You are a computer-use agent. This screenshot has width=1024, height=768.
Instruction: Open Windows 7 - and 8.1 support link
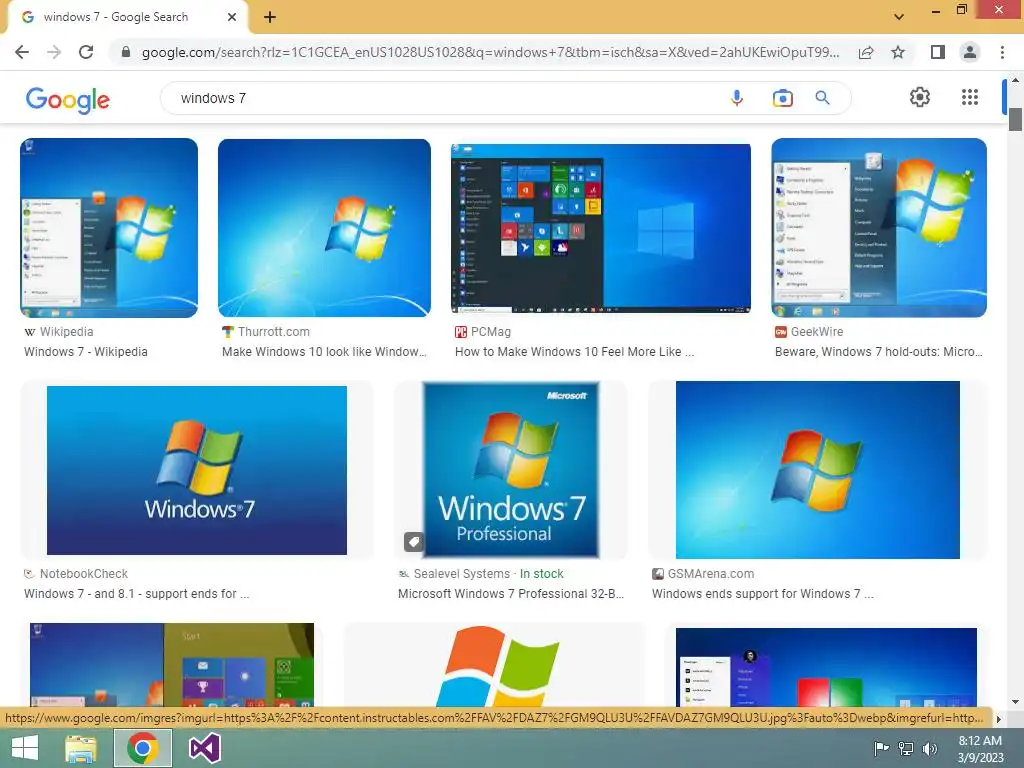pyautogui.click(x=136, y=594)
